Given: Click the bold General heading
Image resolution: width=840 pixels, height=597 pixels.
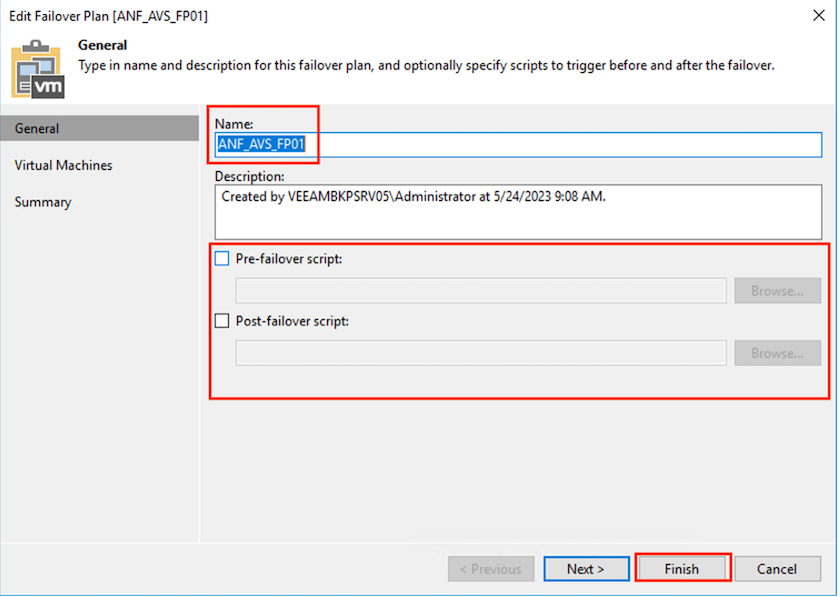Looking at the screenshot, I should pos(102,45).
